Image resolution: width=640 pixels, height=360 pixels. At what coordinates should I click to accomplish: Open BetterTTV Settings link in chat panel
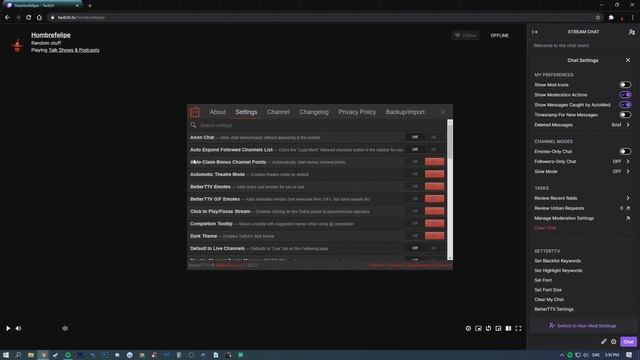point(554,309)
